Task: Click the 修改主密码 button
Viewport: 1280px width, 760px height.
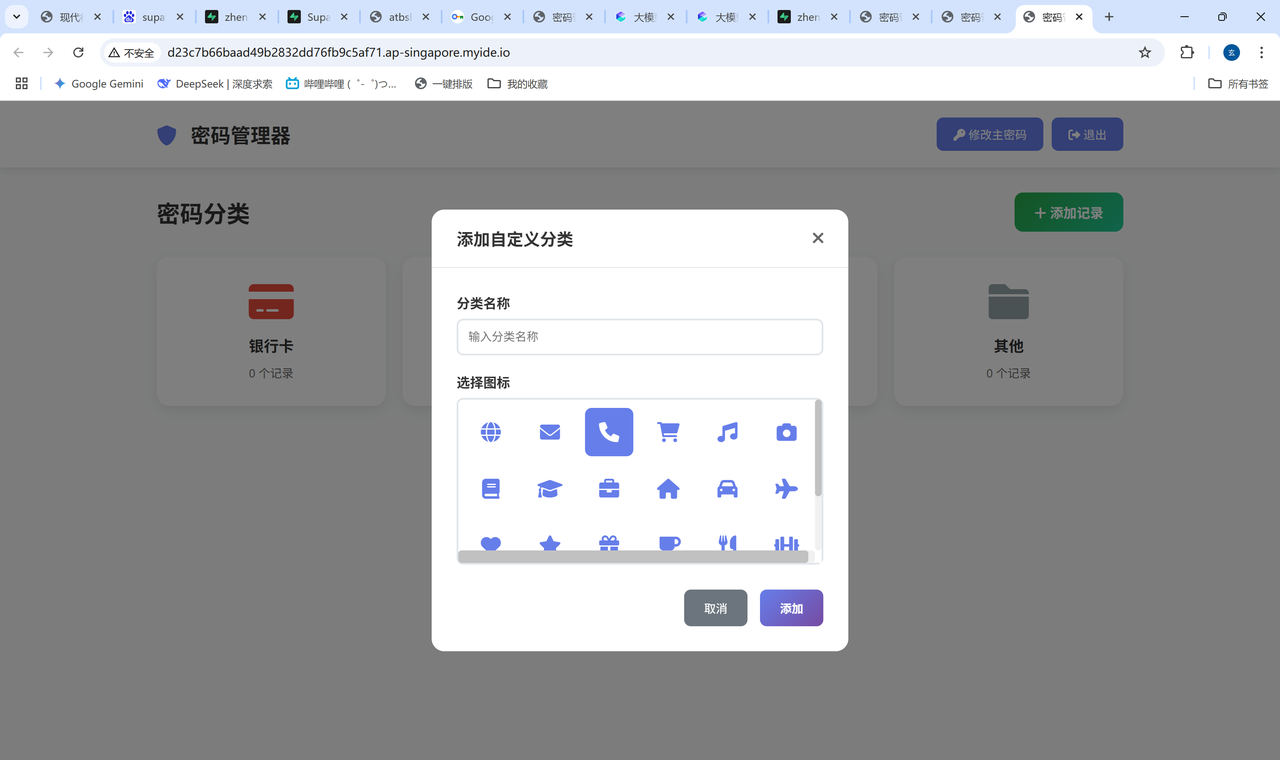Action: point(990,135)
